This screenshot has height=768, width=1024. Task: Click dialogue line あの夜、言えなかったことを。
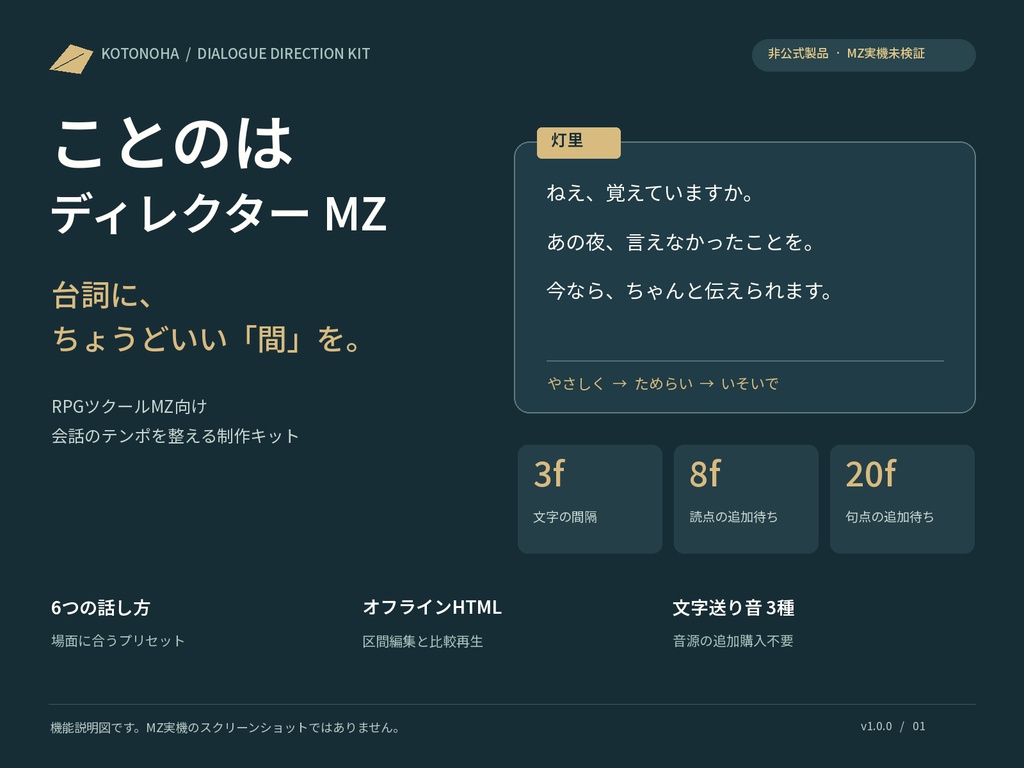pos(680,242)
